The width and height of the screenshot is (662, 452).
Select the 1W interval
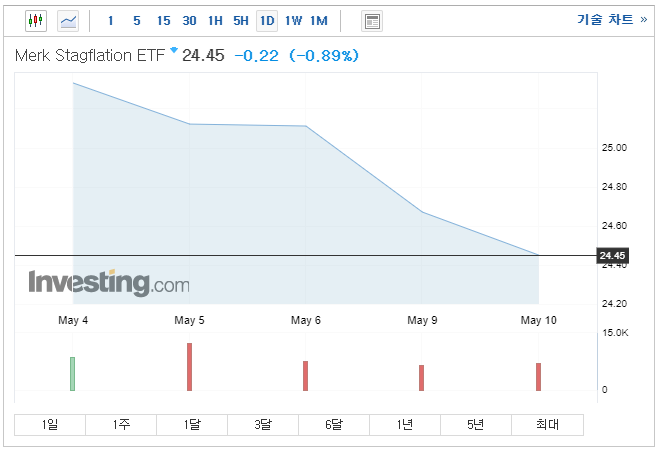click(293, 21)
